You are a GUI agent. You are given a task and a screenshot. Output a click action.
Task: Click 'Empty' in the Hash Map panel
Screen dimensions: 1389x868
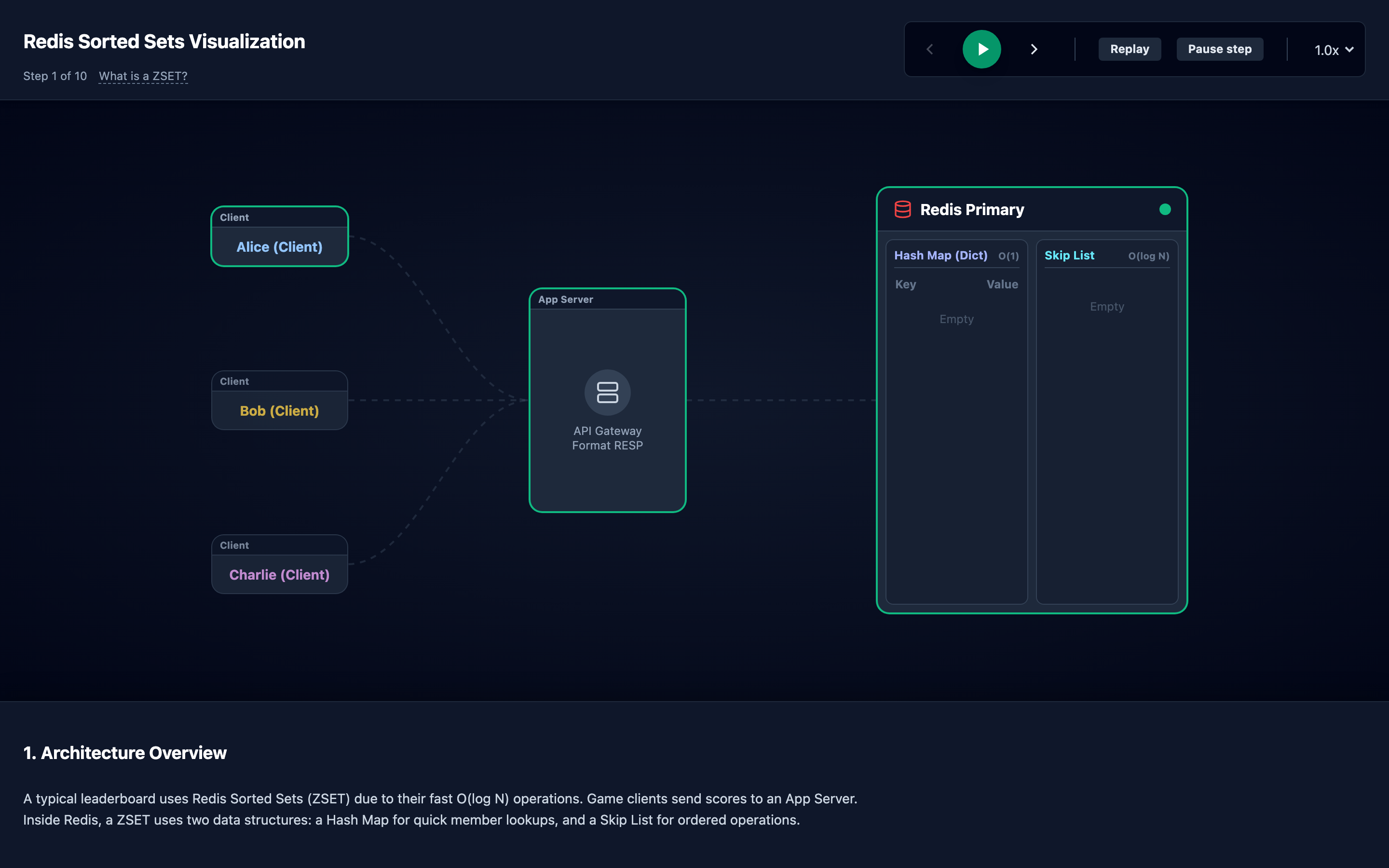(x=956, y=319)
